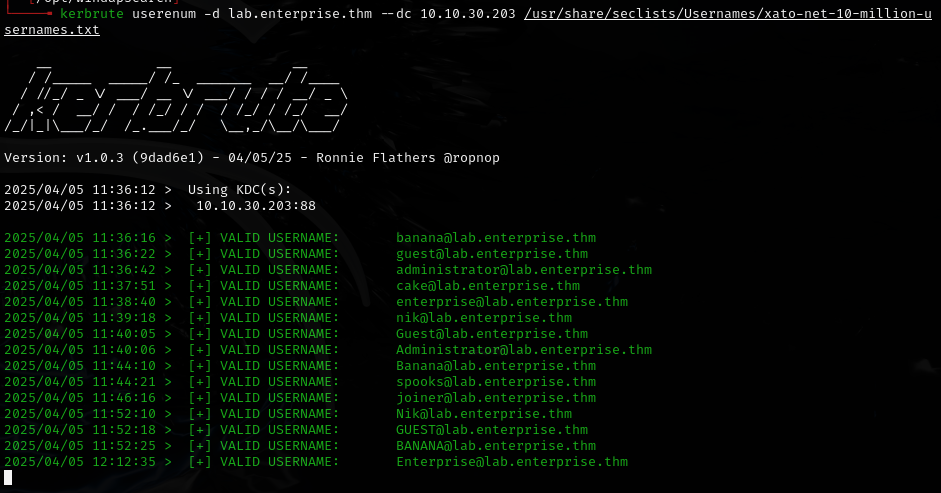Click VALID USERNAME label on the spooks row
941x493 pixels.
tap(280, 382)
